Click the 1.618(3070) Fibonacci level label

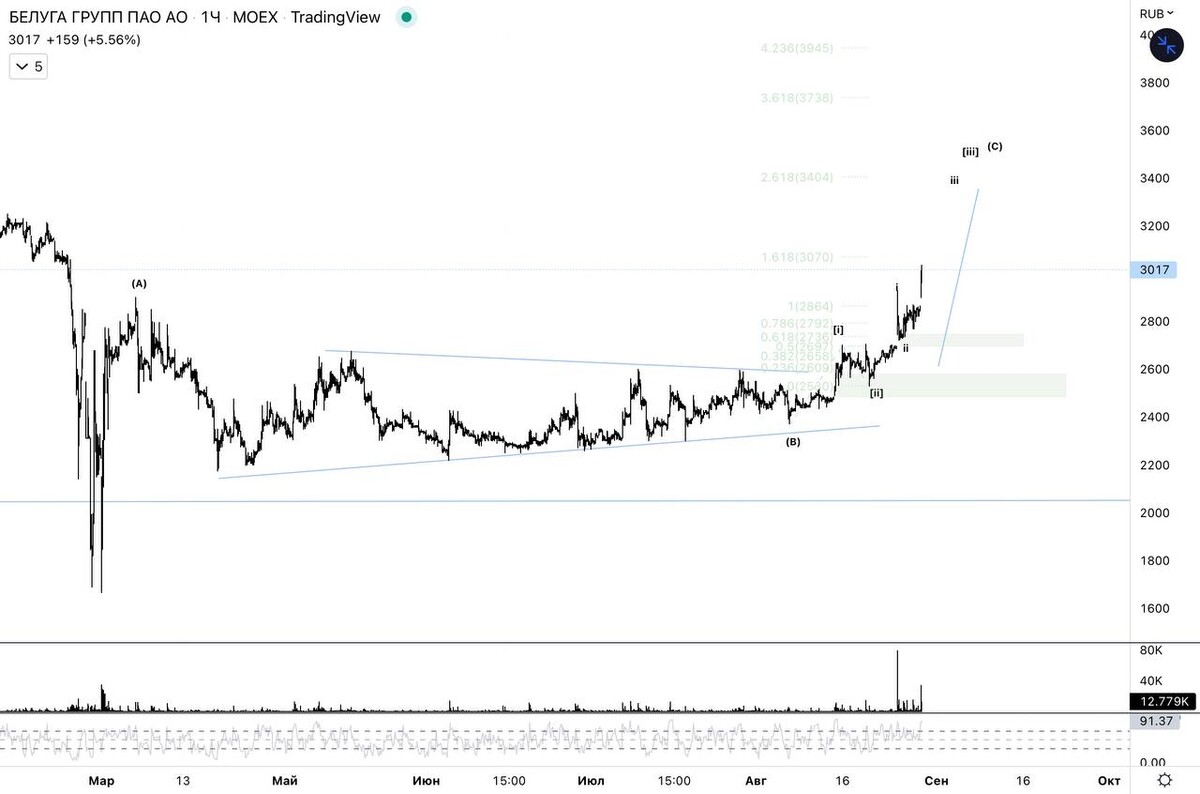coord(797,257)
